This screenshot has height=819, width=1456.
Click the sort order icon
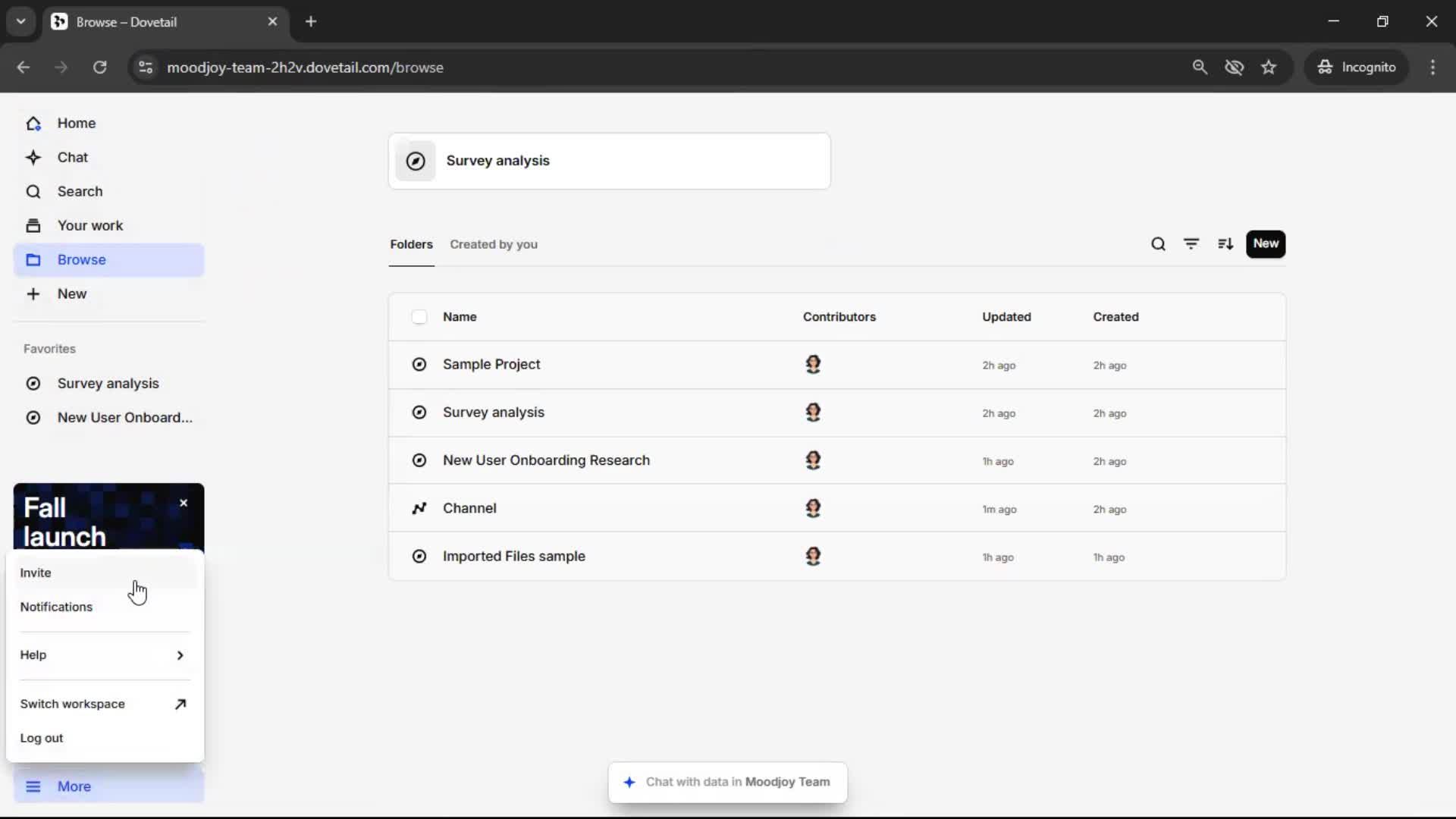point(1225,244)
